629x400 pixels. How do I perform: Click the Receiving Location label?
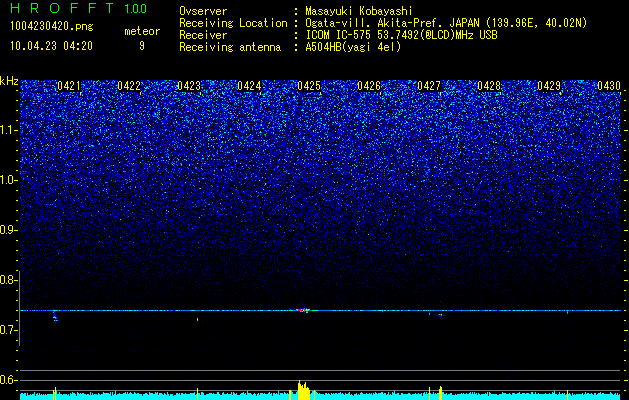pyautogui.click(x=233, y=23)
